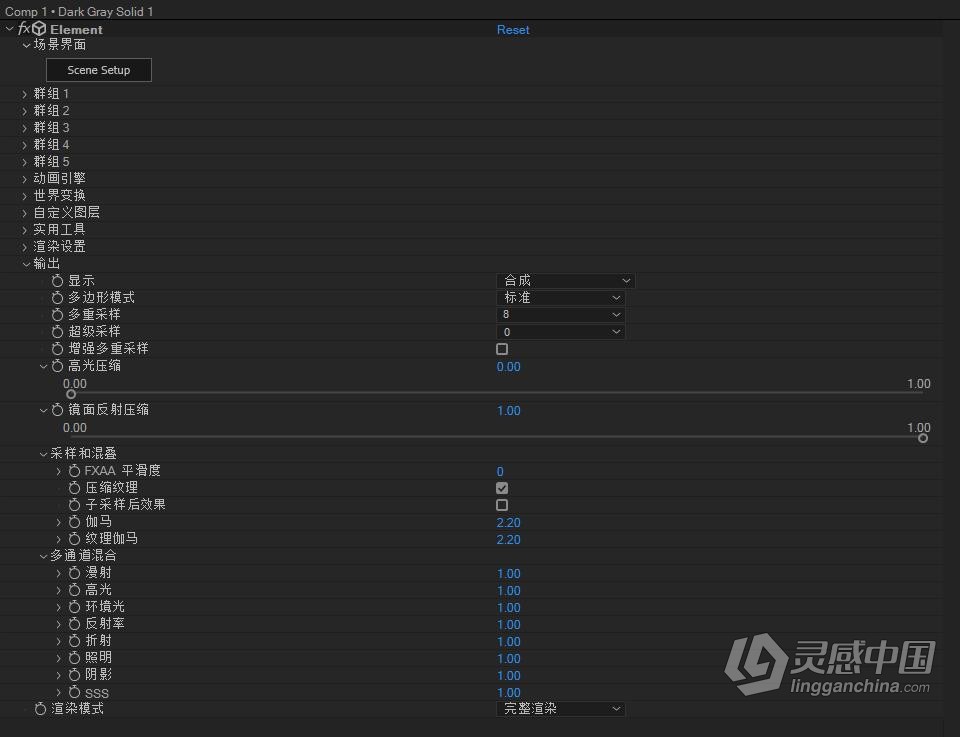Collapse the 高光压缩 slider twirl arrow

[x=43, y=367]
